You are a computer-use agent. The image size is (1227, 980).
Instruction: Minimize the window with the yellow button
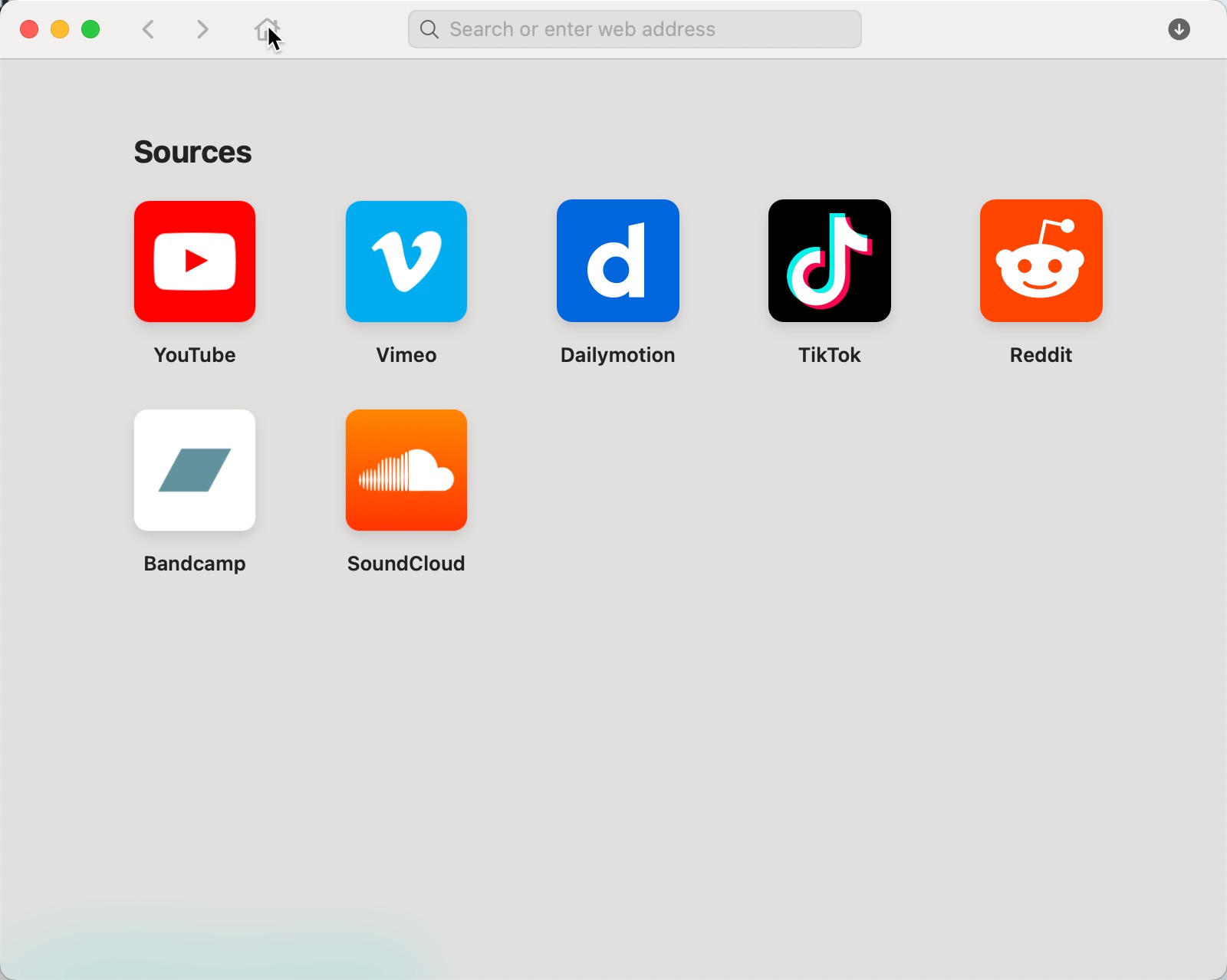(60, 30)
